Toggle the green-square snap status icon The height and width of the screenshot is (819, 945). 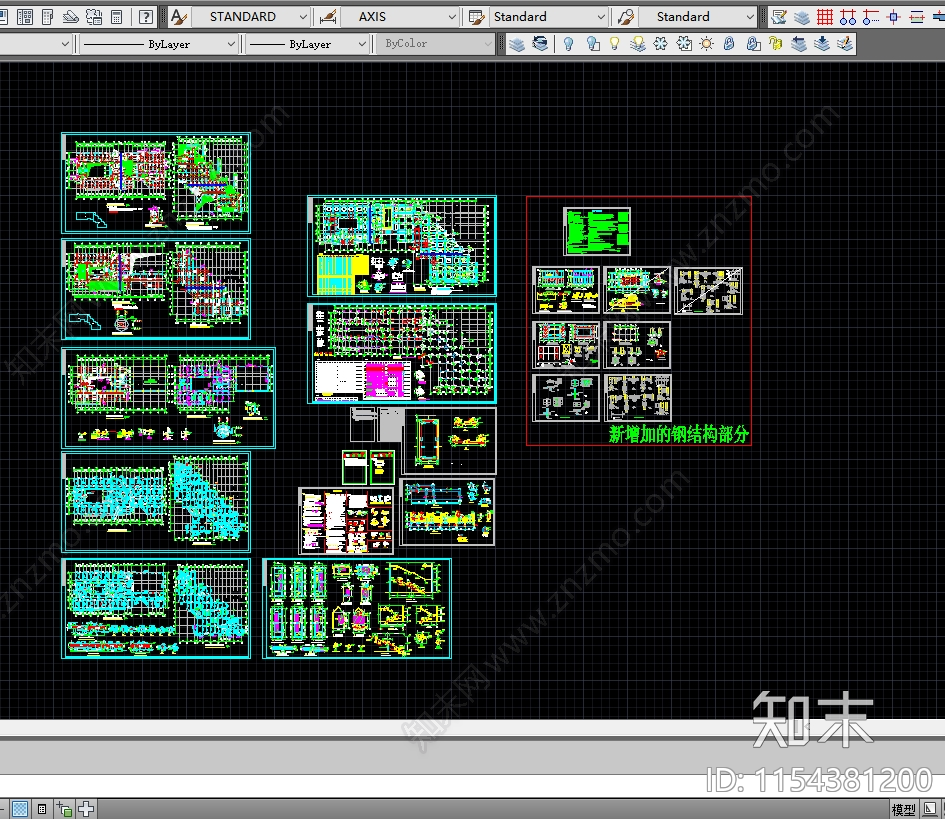pyautogui.click(x=64, y=809)
